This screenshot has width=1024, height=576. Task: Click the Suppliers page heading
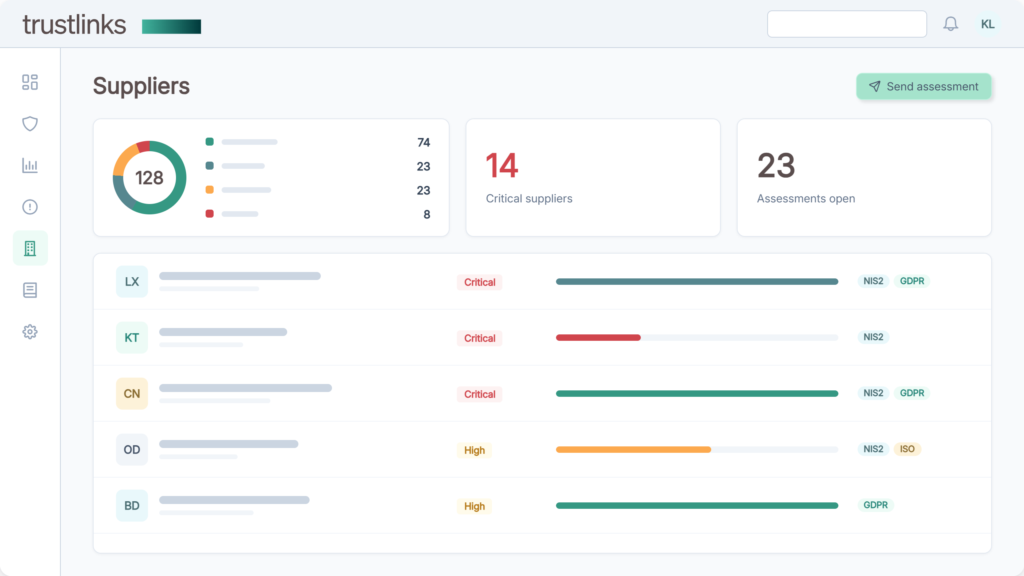141,86
